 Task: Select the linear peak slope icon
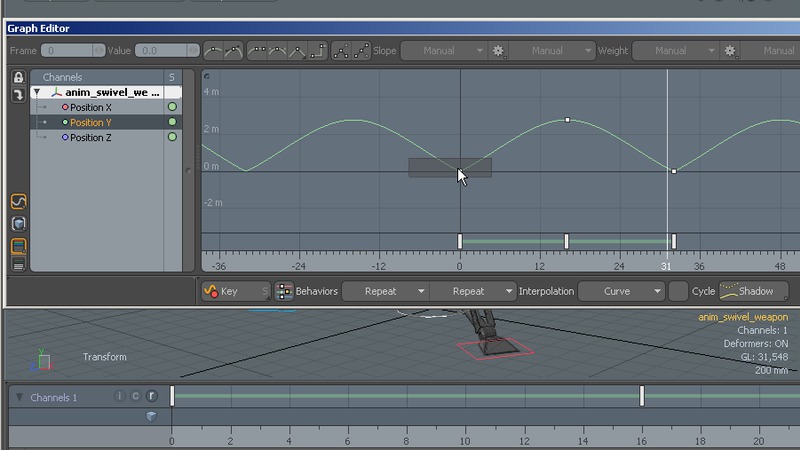297,51
